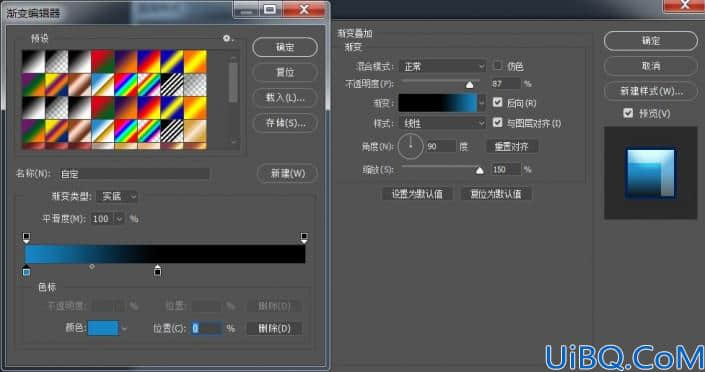Open the presets gear menu
Image resolution: width=705 pixels, height=372 pixels.
[227, 39]
